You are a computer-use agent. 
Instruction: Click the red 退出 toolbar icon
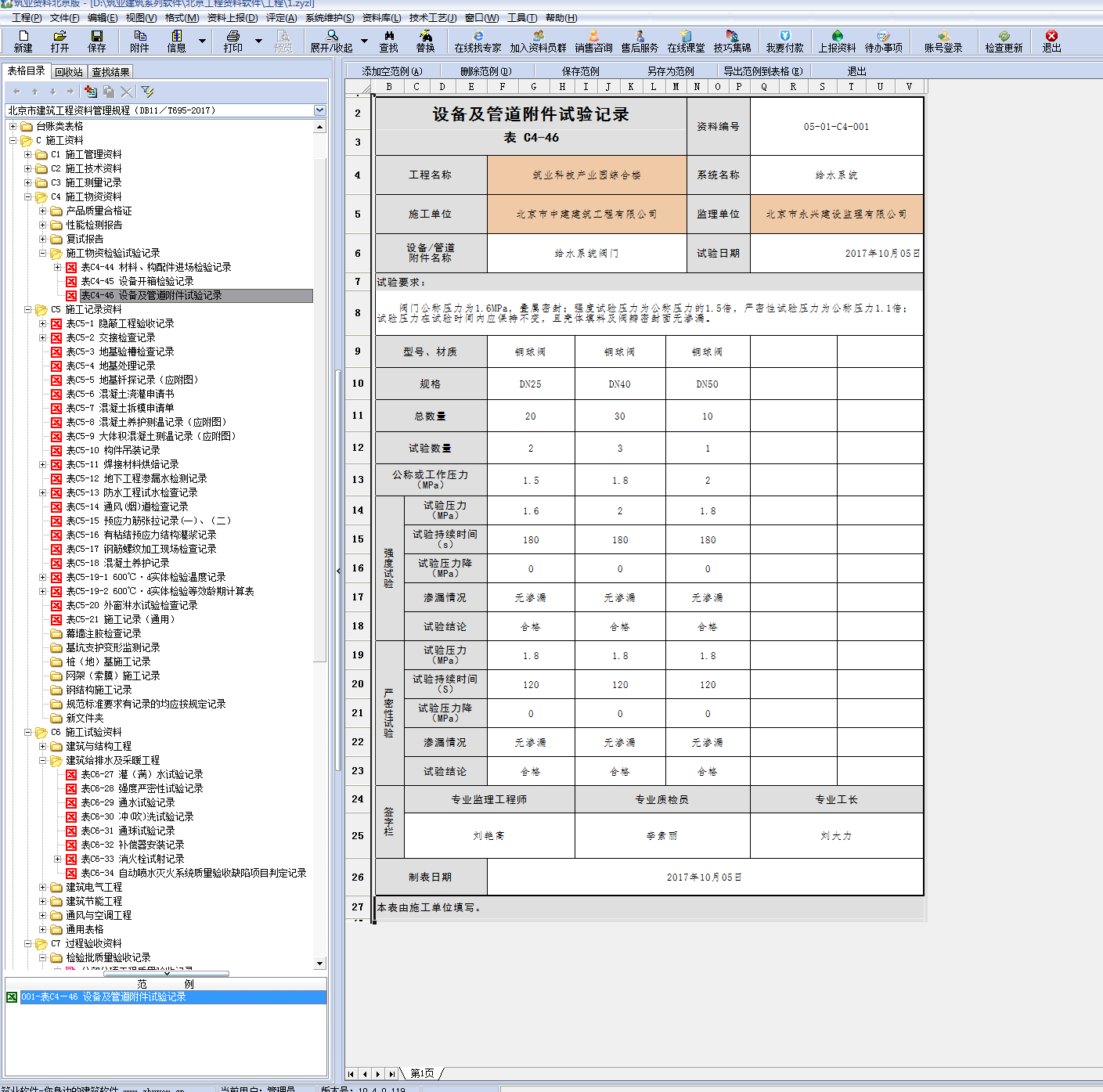point(1052,41)
